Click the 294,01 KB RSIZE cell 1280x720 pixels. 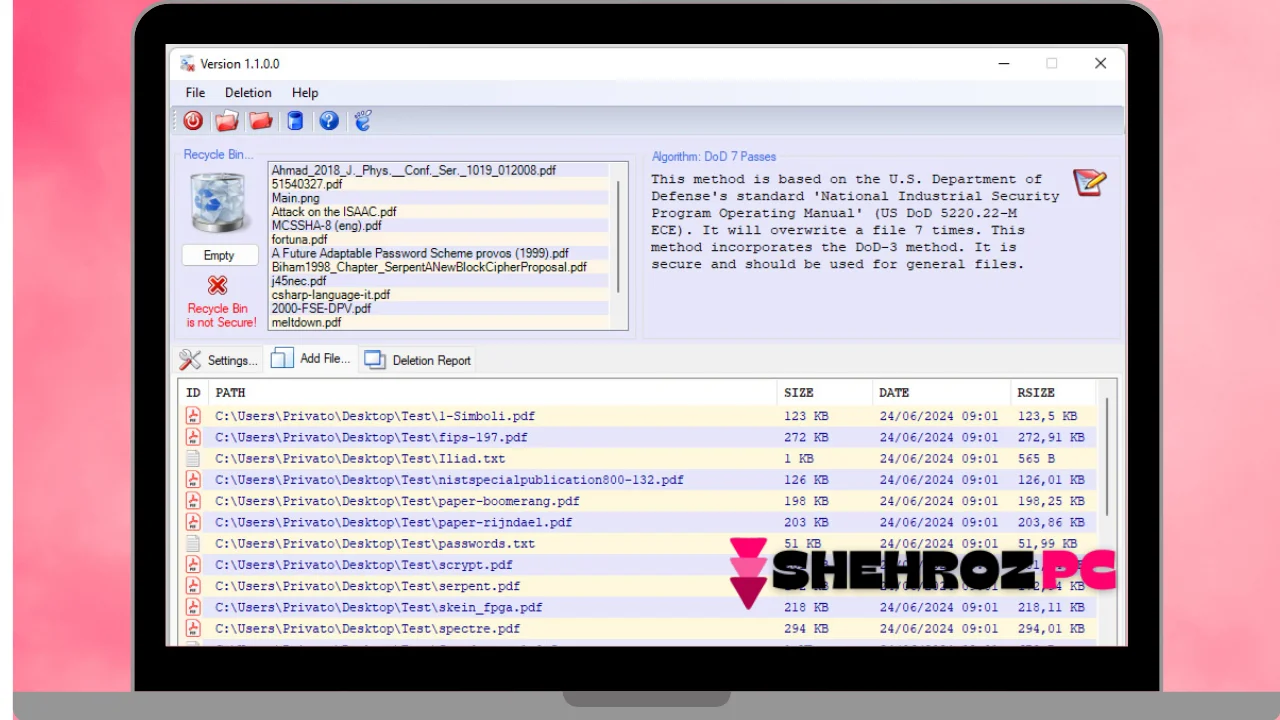1051,629
